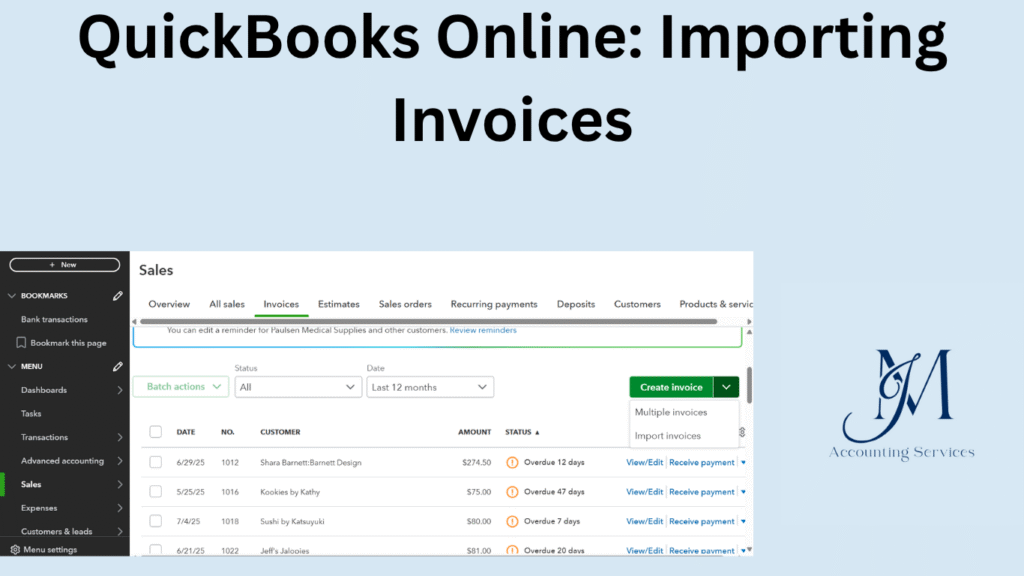This screenshot has height=576, width=1024.
Task: Click the sort arrow on the STATUS column
Action: coord(537,432)
